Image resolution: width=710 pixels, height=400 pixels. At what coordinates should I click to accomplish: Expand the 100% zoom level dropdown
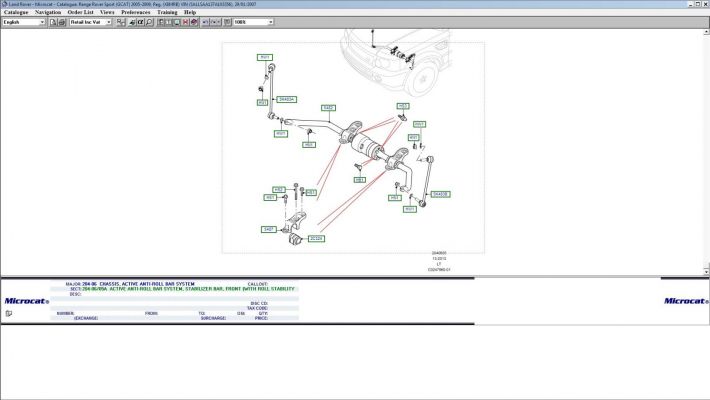270,22
